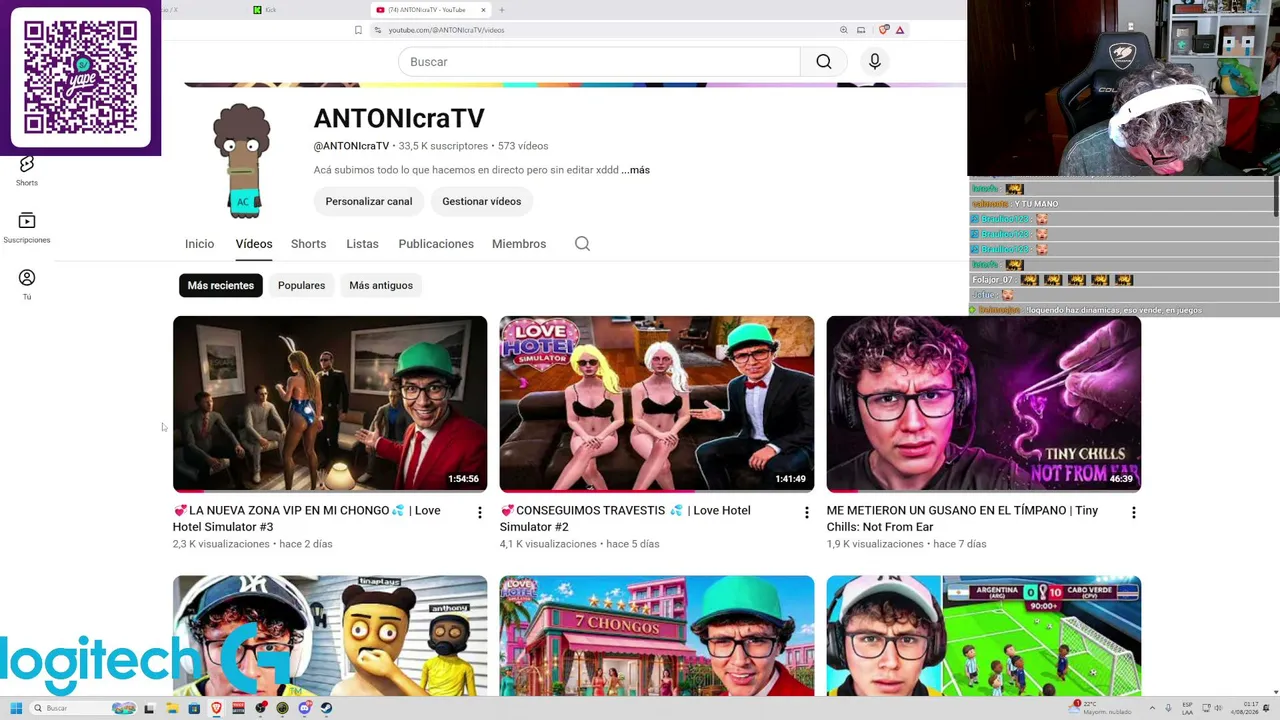
Task: Click the zoom magnifier icon in address bar
Action: (844, 30)
